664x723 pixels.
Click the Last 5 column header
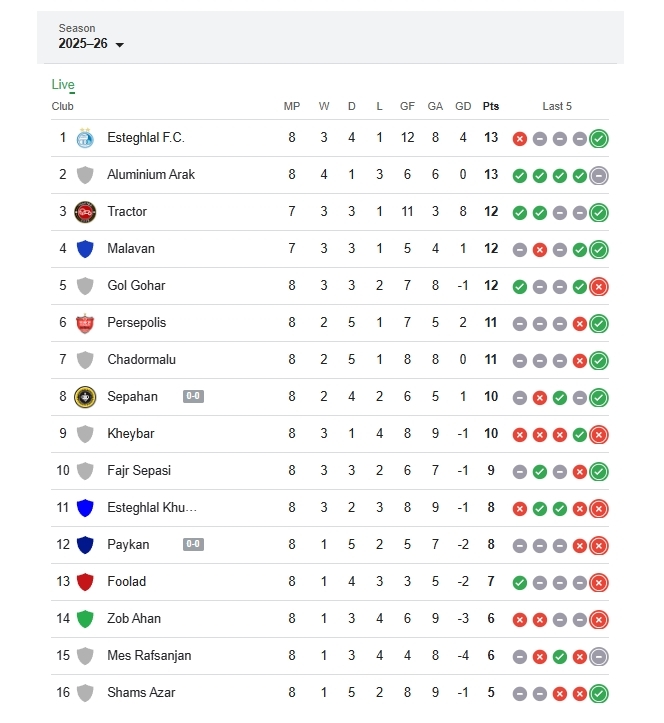click(557, 106)
